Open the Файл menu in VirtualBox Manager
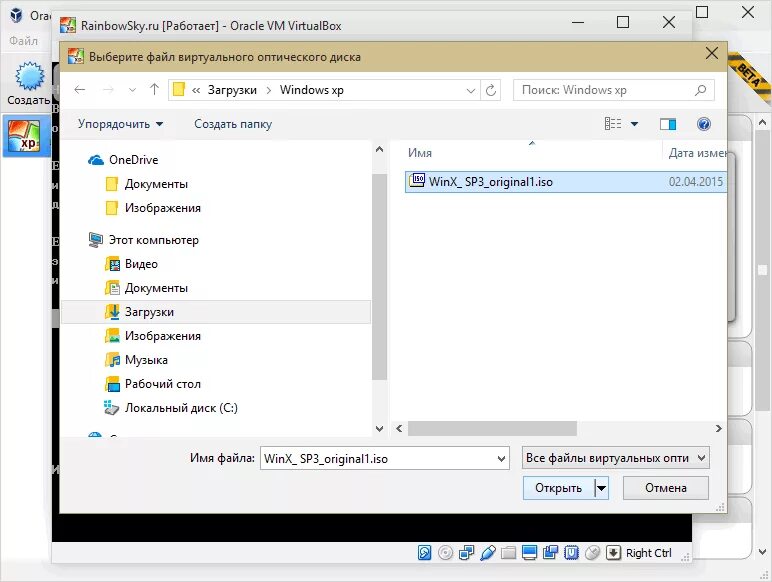The height and width of the screenshot is (582, 772). coord(24,41)
